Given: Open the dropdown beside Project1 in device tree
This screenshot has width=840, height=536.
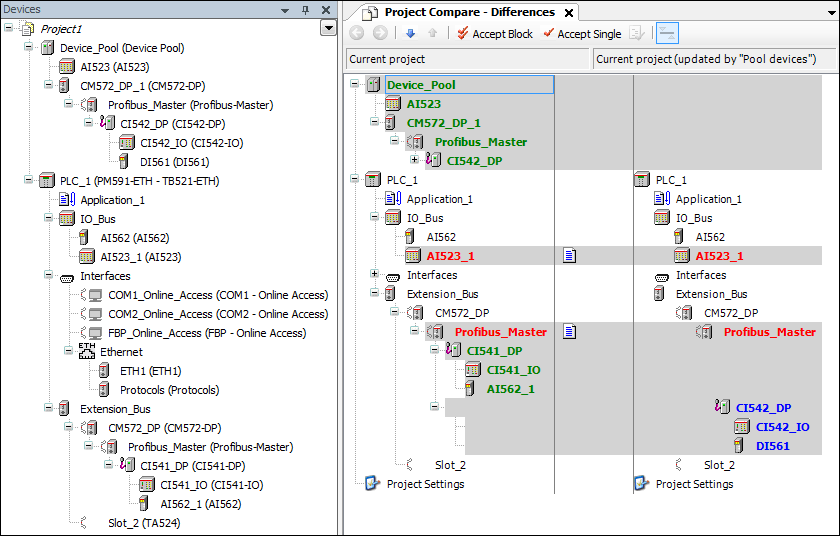Looking at the screenshot, I should pyautogui.click(x=328, y=28).
